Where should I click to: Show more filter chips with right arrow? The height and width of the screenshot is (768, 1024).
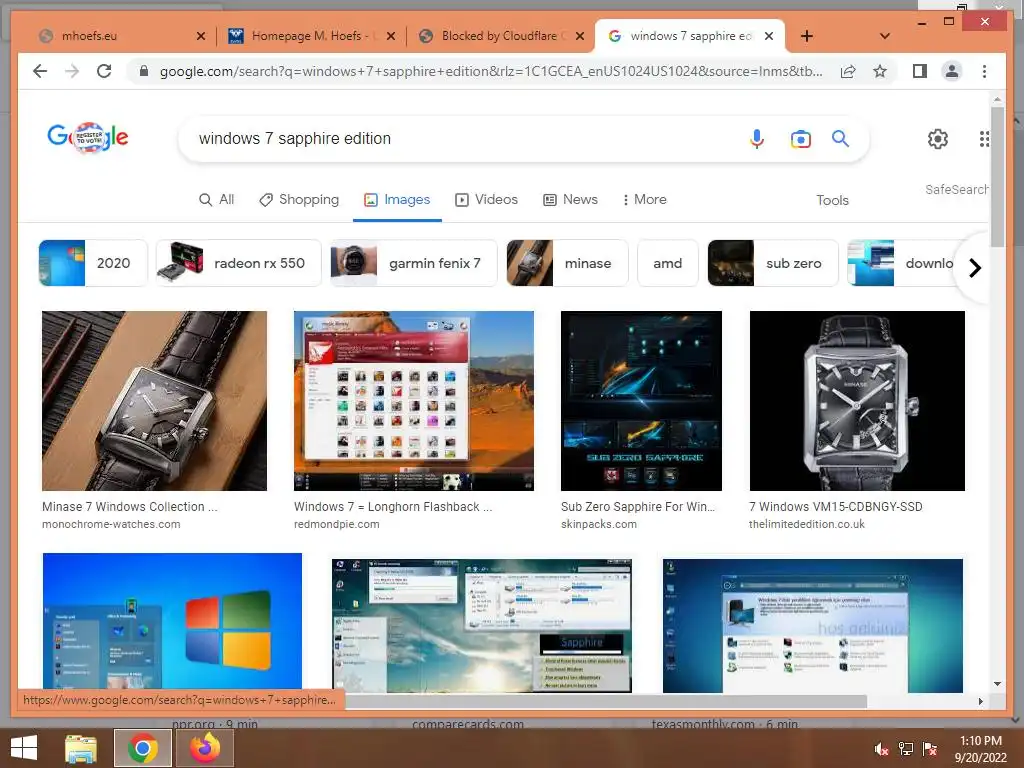point(974,268)
